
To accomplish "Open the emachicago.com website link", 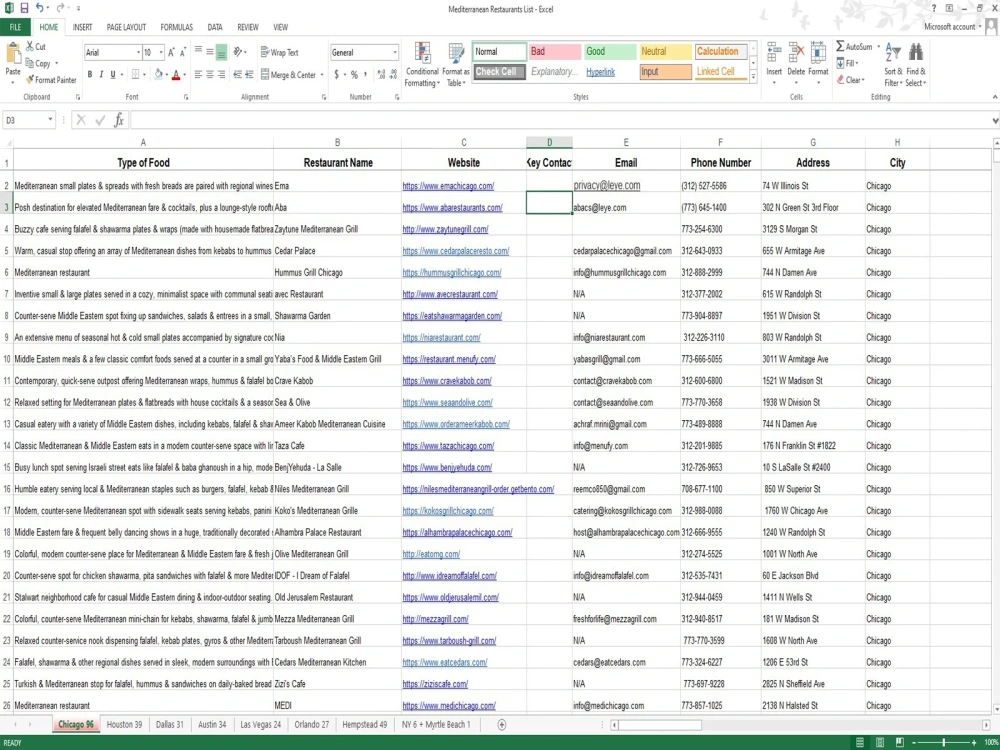I will (x=448, y=186).
